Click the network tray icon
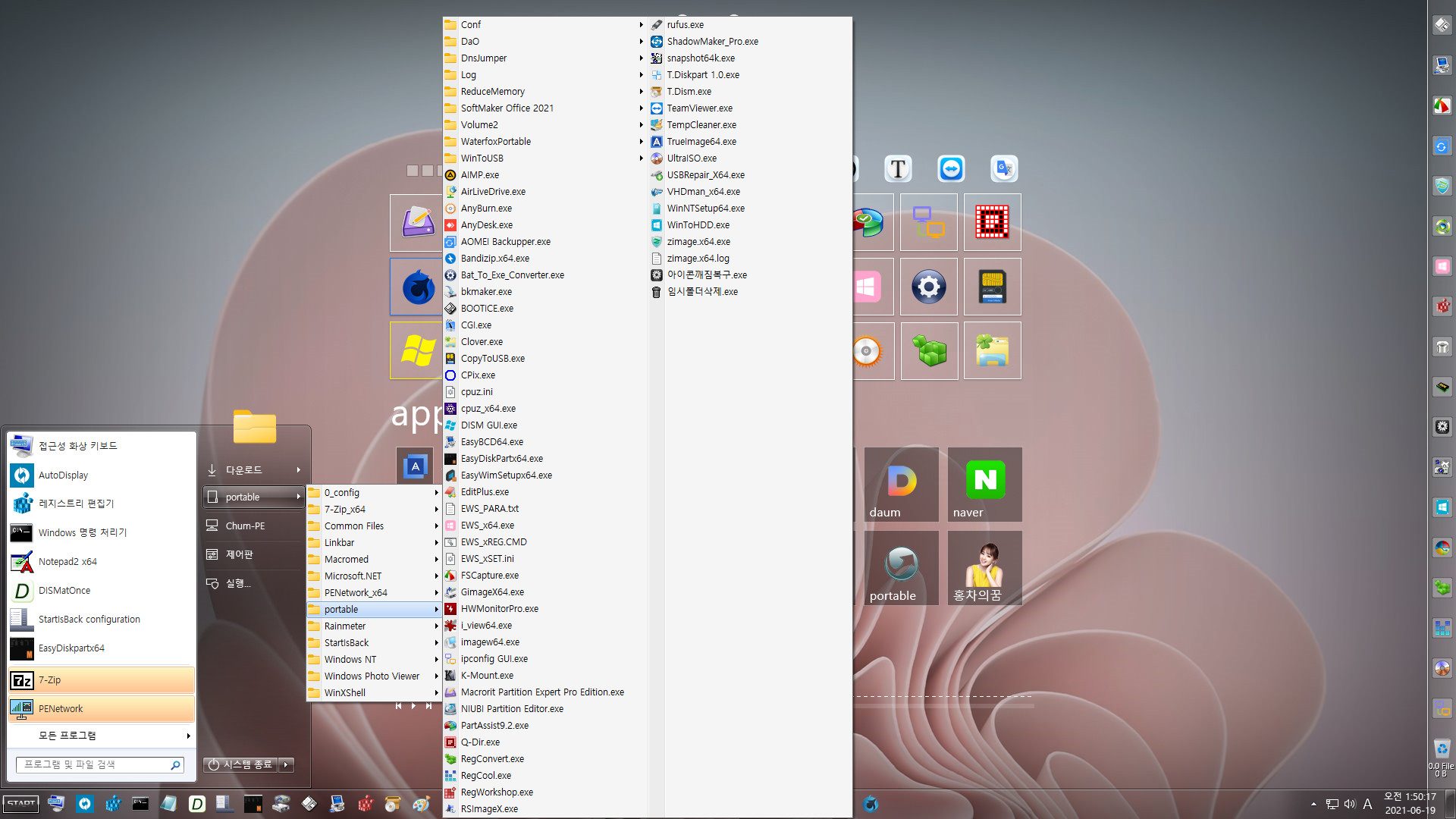This screenshot has height=819, width=1456. click(x=1332, y=805)
